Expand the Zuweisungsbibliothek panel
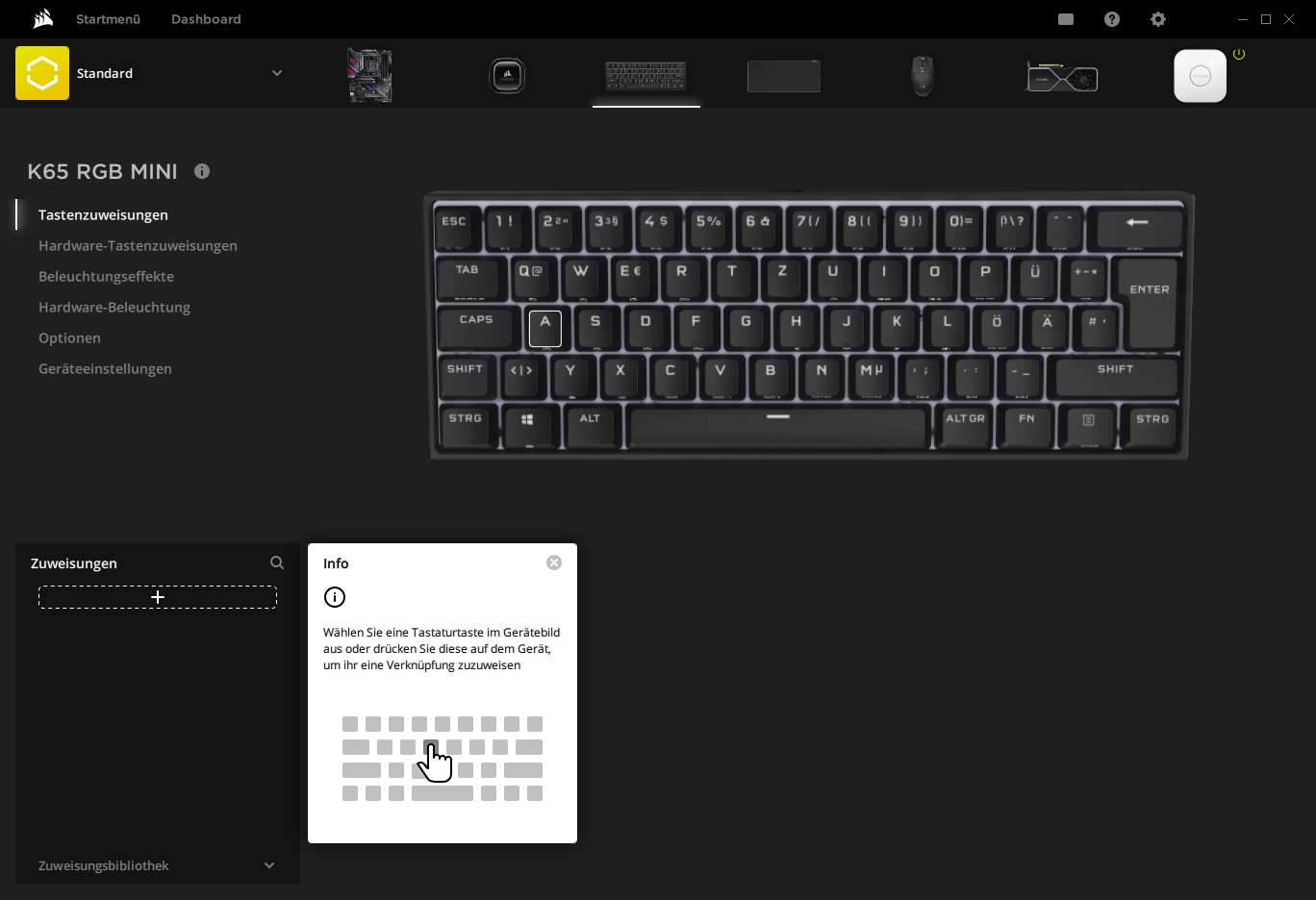 coord(269,865)
